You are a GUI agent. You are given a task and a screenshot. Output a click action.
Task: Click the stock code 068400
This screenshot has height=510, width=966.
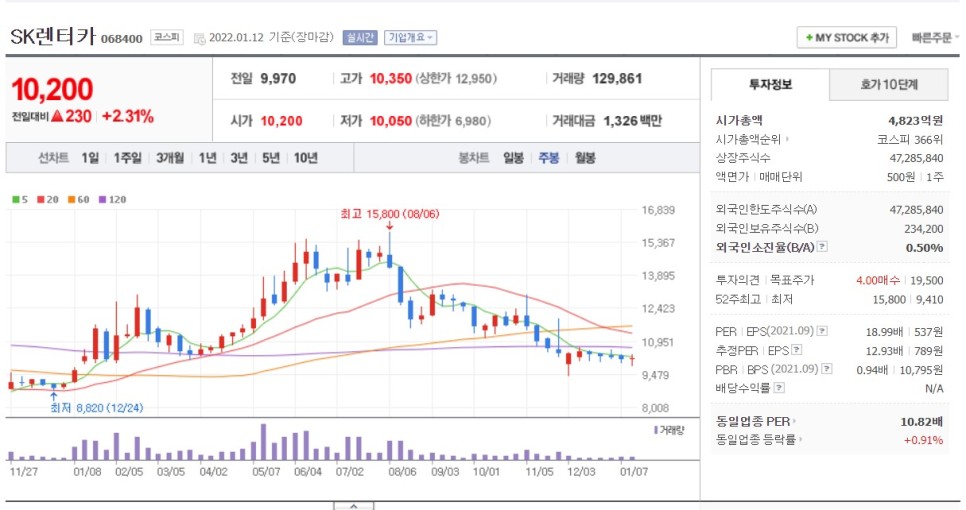pyautogui.click(x=121, y=39)
